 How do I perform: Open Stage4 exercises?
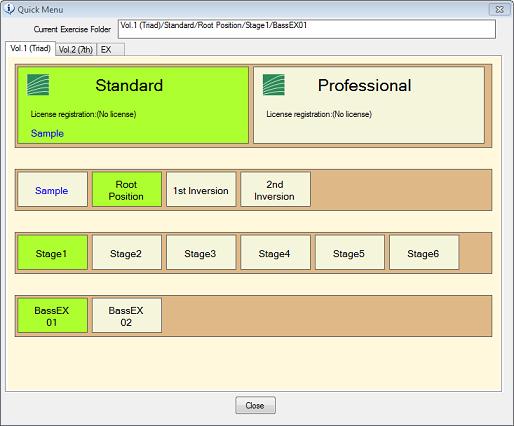tap(275, 252)
